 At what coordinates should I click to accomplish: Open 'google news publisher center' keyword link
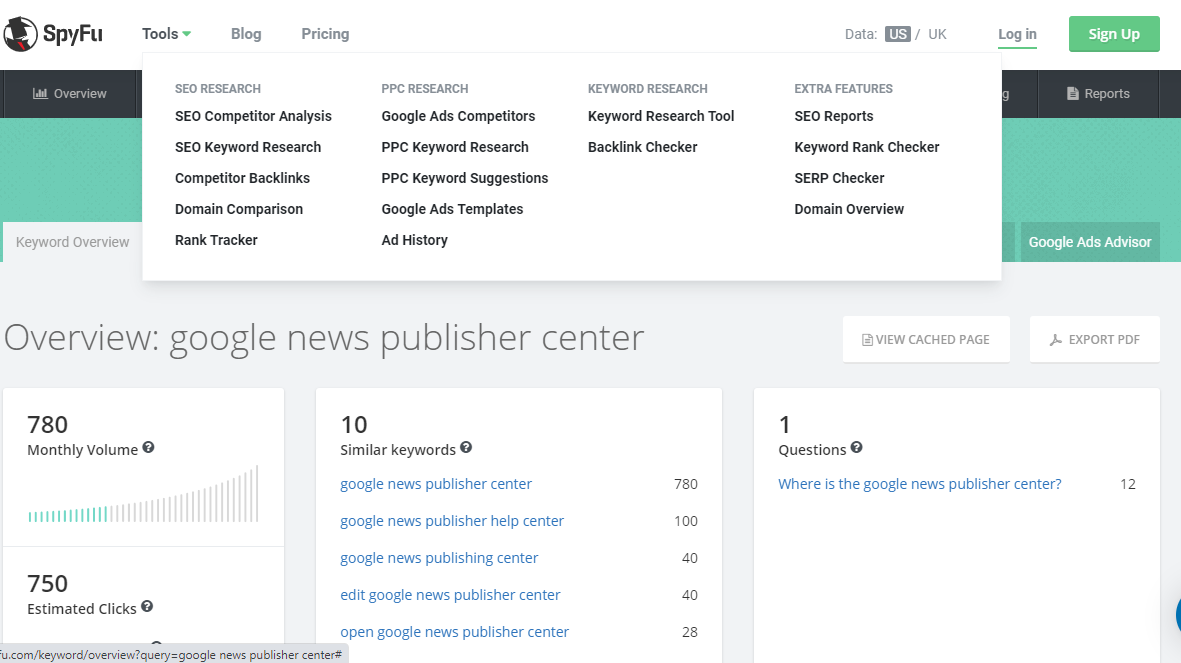click(x=436, y=484)
